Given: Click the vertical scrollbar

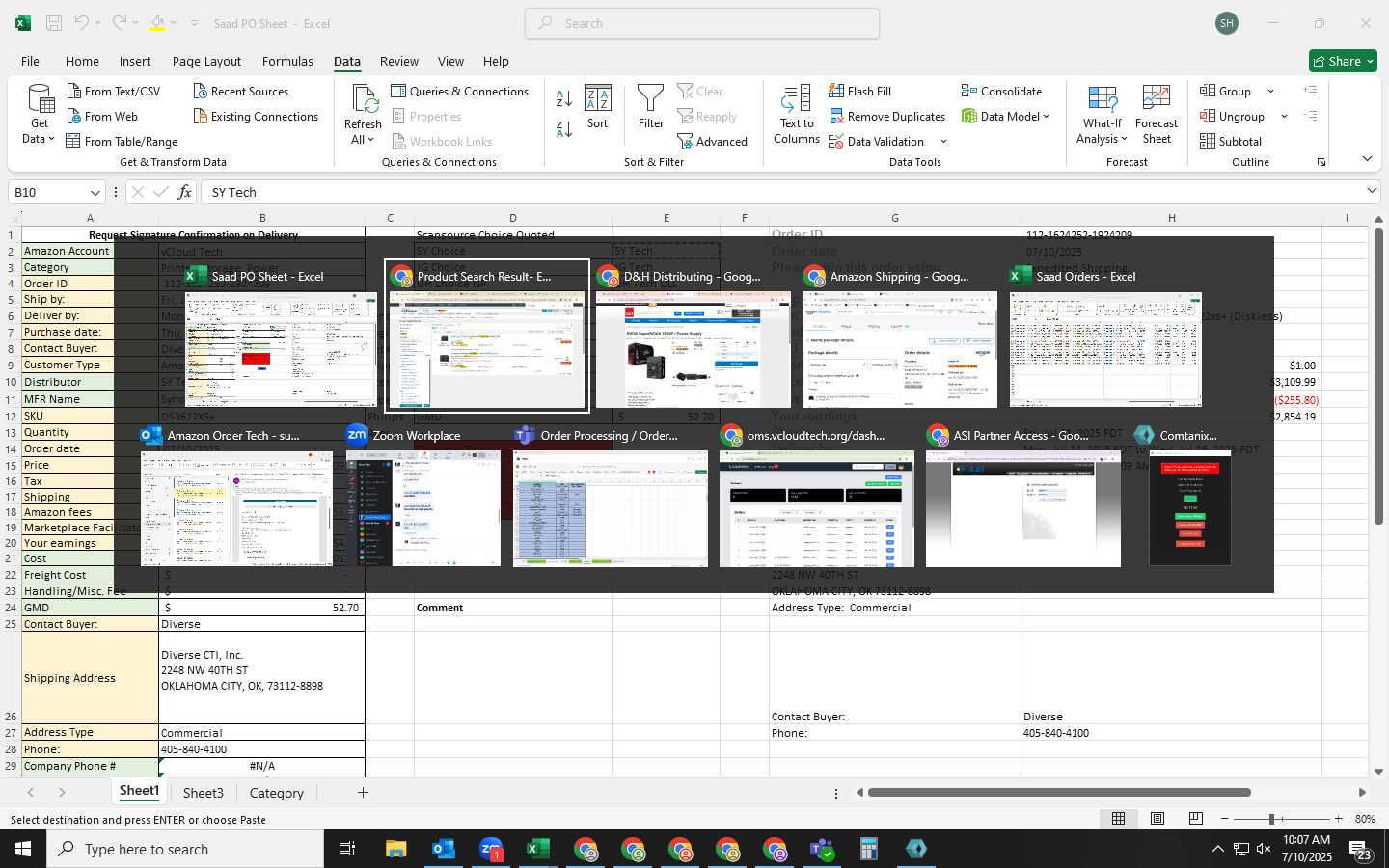Looking at the screenshot, I should coord(1378,376).
